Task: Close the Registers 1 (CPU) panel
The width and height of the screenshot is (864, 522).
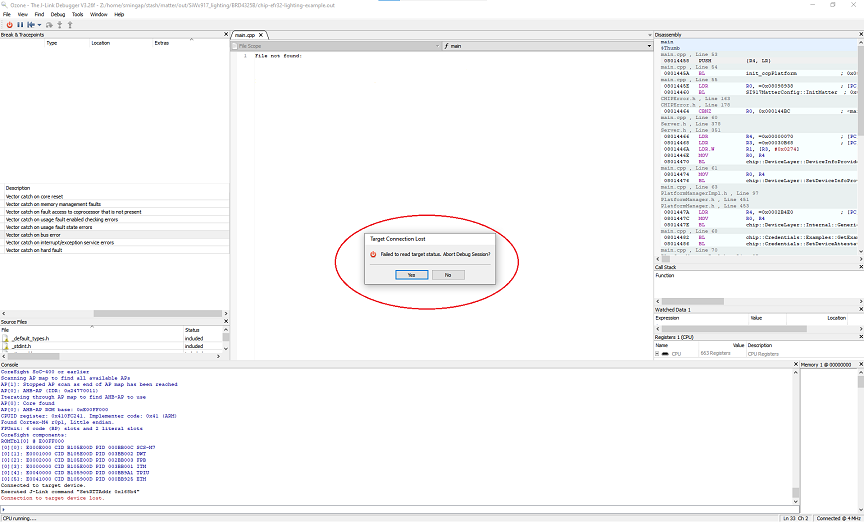Action: (861, 337)
